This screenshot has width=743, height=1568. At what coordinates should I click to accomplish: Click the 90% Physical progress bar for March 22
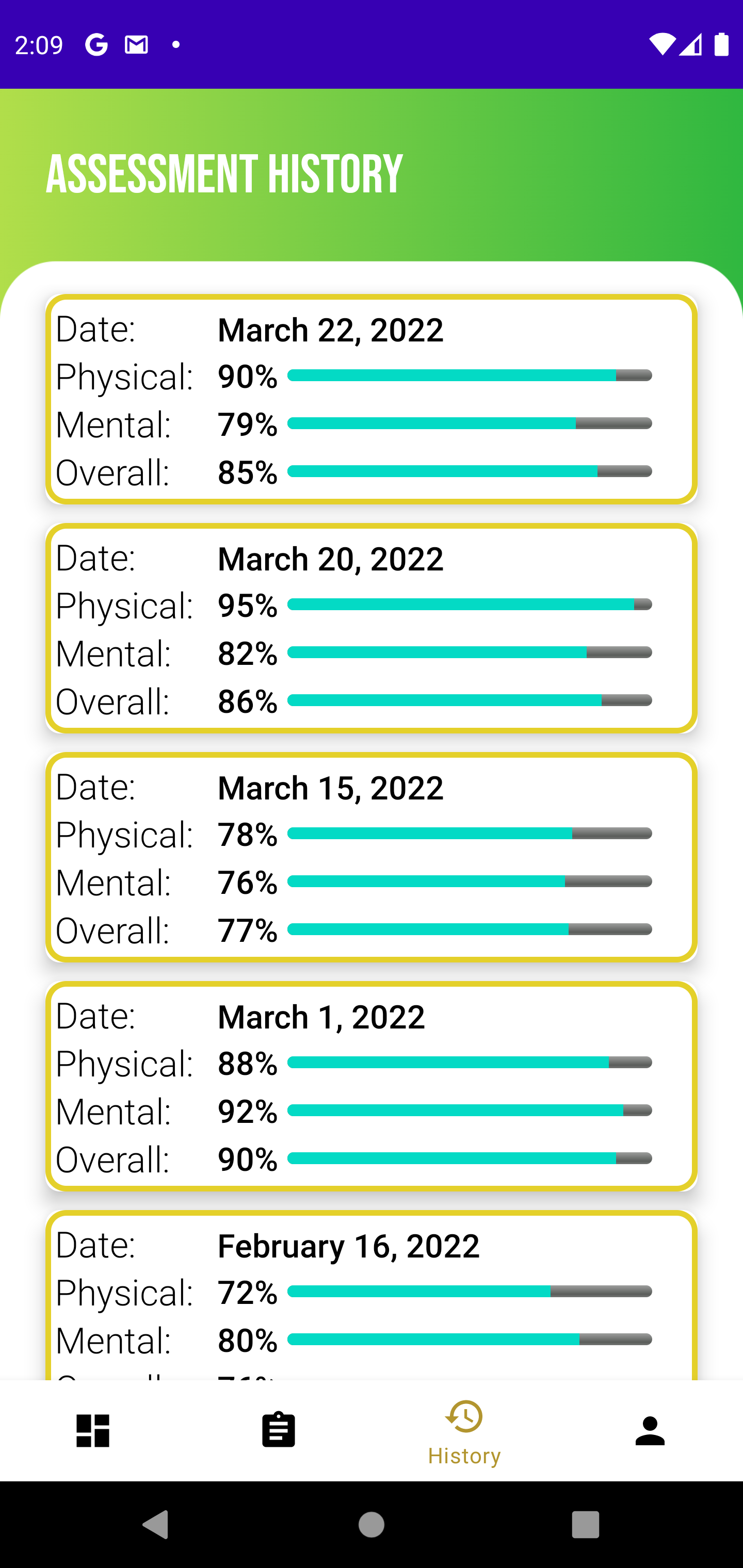point(469,375)
